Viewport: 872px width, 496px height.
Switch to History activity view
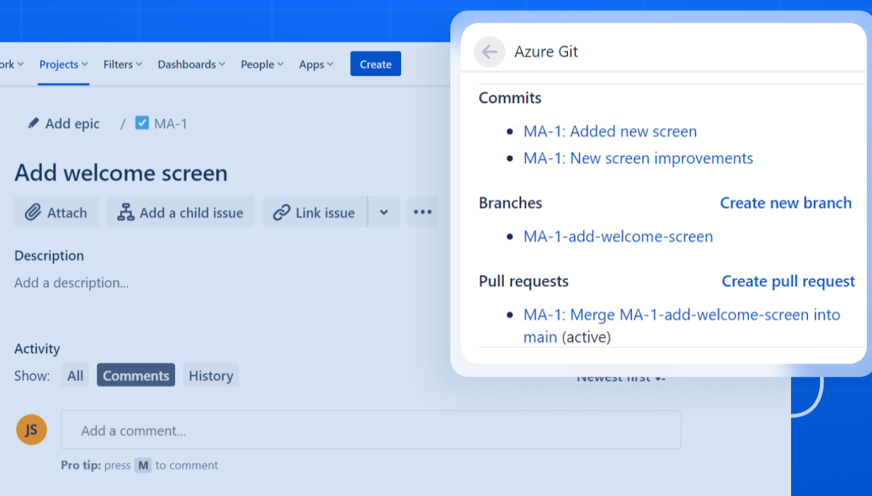pos(211,375)
